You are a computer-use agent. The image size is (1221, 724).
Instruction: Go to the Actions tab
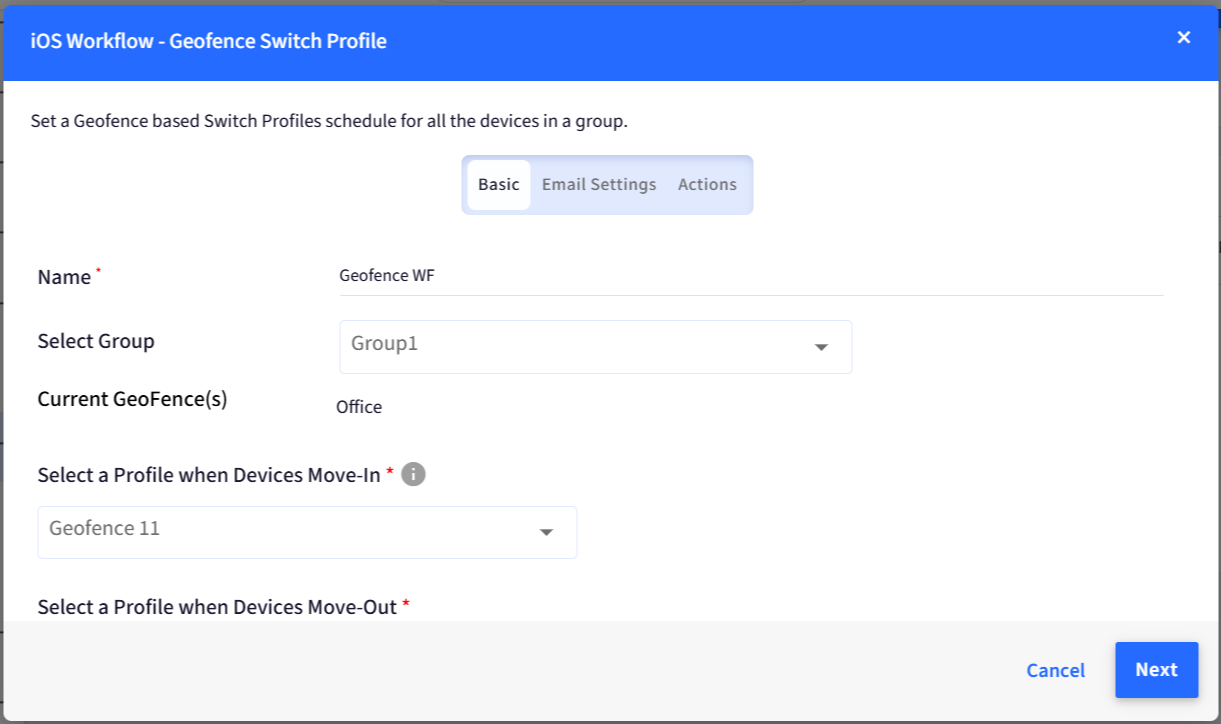pos(707,185)
